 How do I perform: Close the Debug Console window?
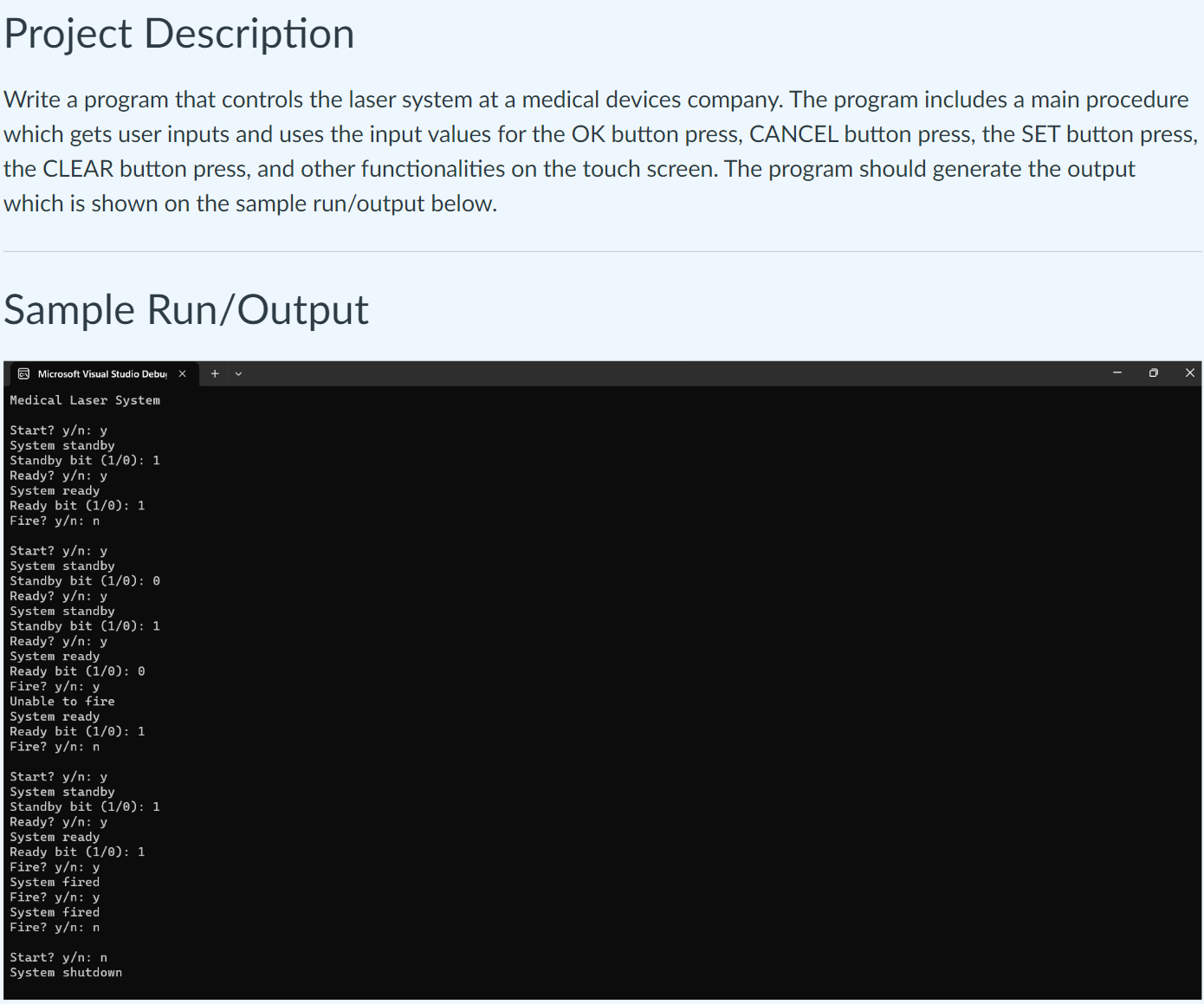1190,372
